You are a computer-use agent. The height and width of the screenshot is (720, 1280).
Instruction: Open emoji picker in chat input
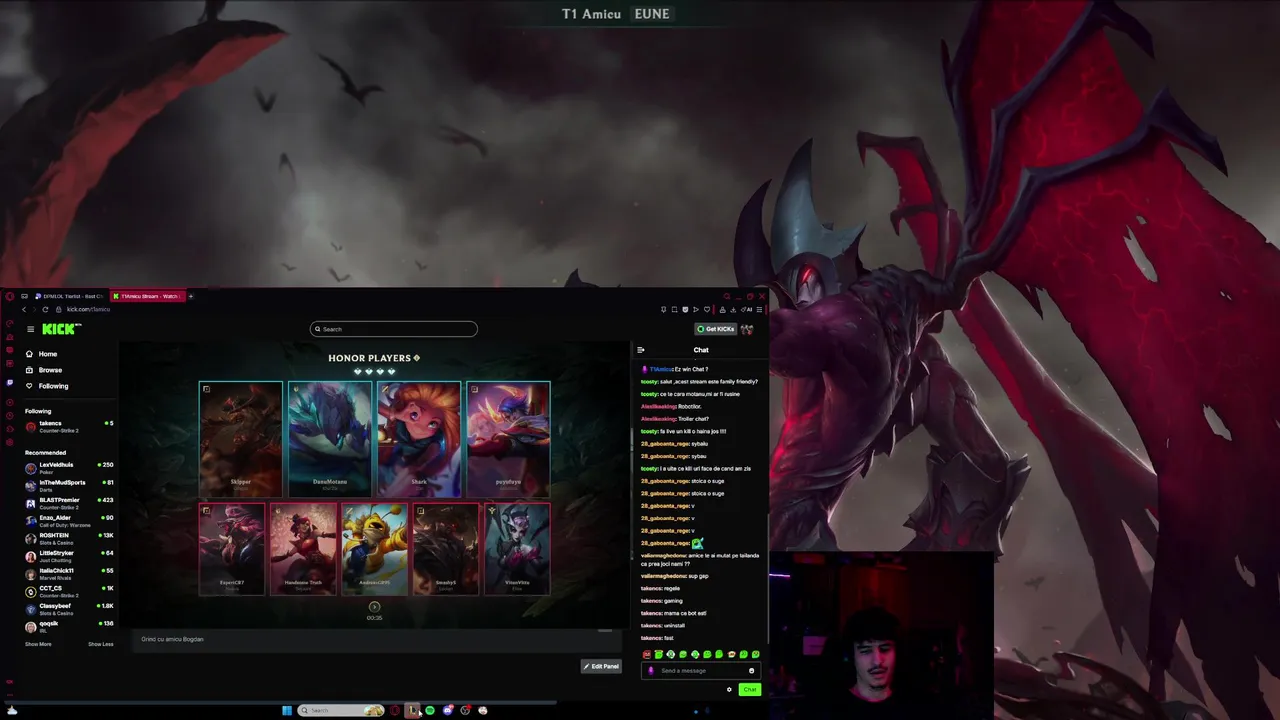pyautogui.click(x=752, y=671)
